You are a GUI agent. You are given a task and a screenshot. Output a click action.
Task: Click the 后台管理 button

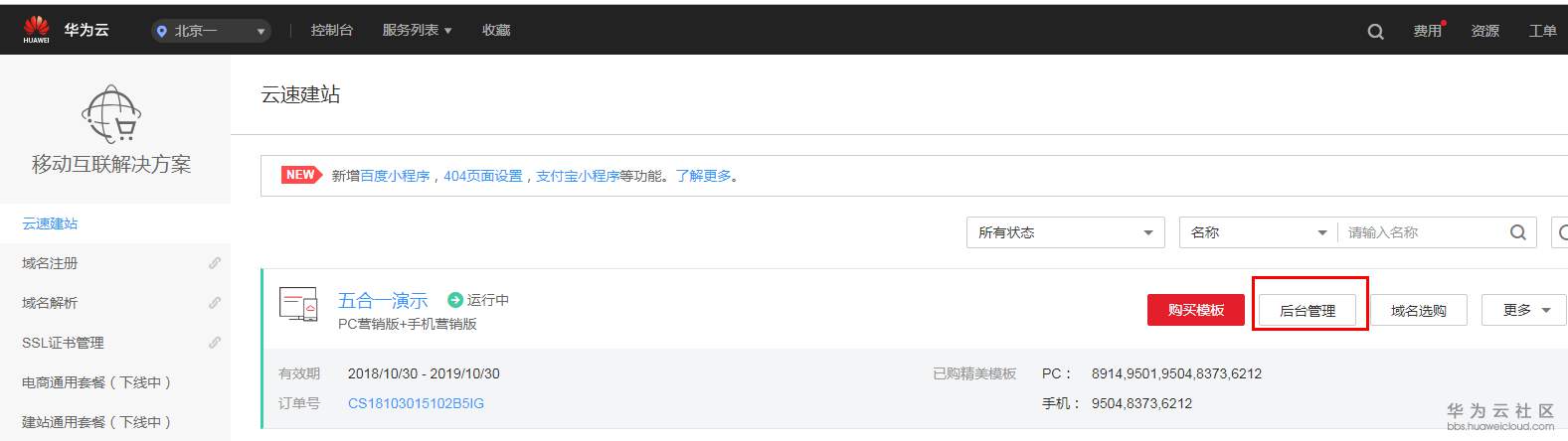(x=1307, y=311)
